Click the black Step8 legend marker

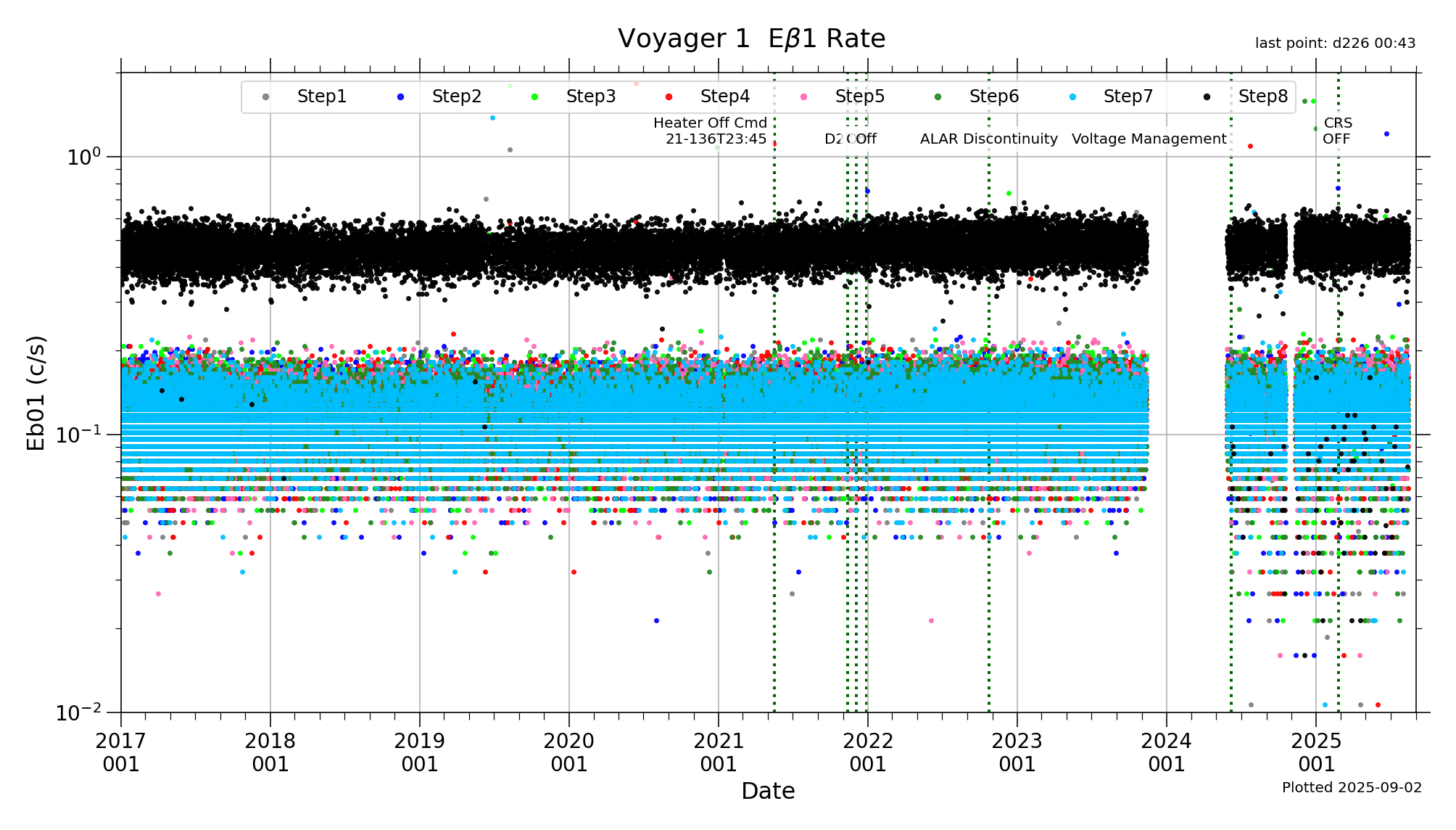pos(1207,97)
